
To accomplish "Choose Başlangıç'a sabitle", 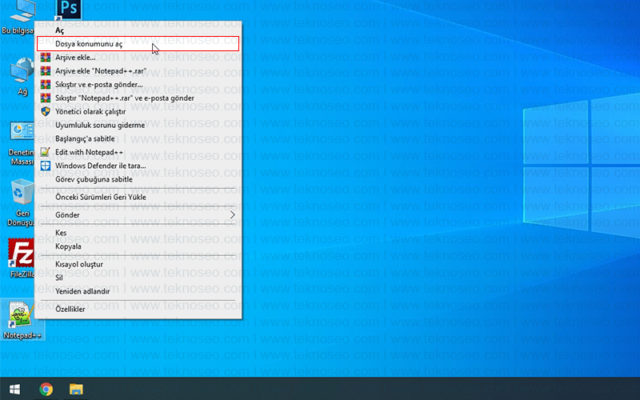I will point(138,138).
